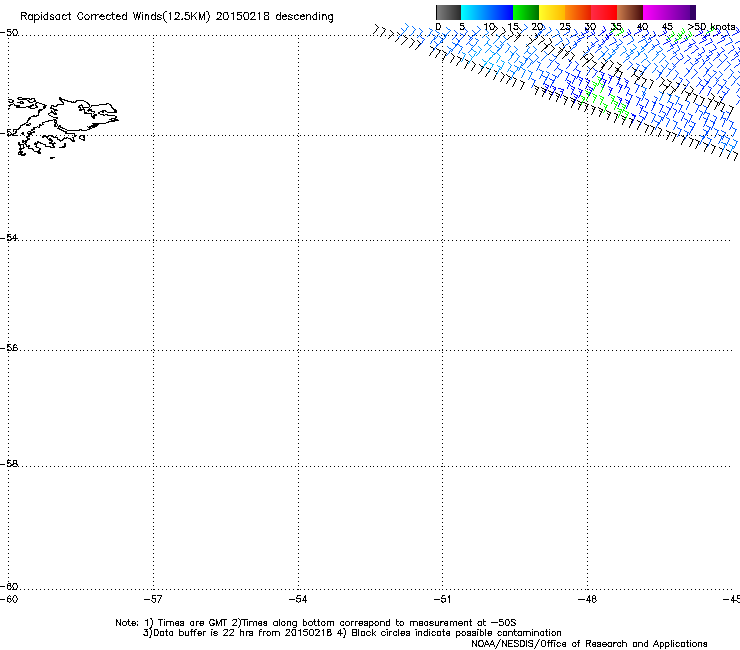The width and height of the screenshot is (740, 650).
Task: Click the red 30-35 knots color band
Action: click(604, 12)
